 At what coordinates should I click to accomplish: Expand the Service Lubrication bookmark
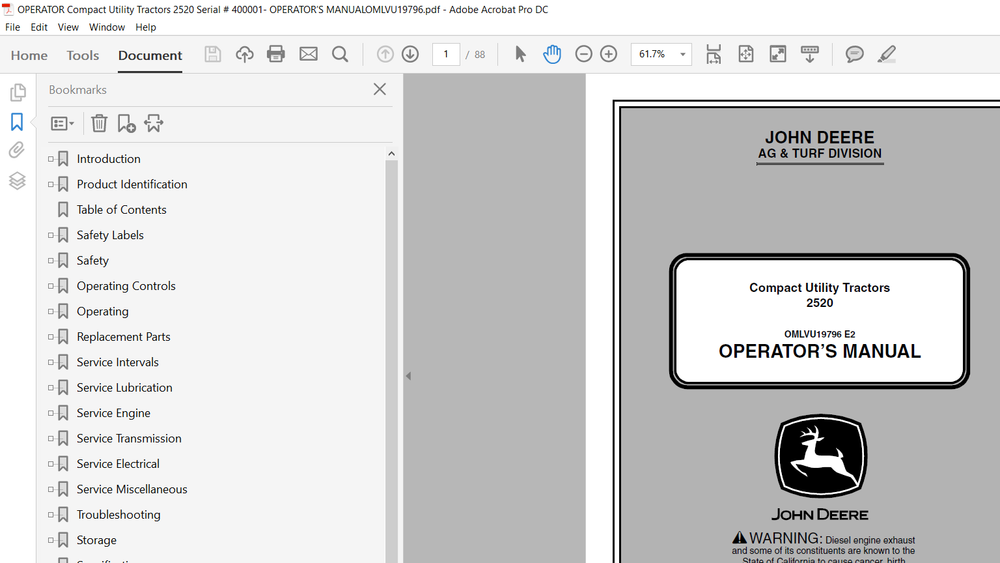[51, 388]
